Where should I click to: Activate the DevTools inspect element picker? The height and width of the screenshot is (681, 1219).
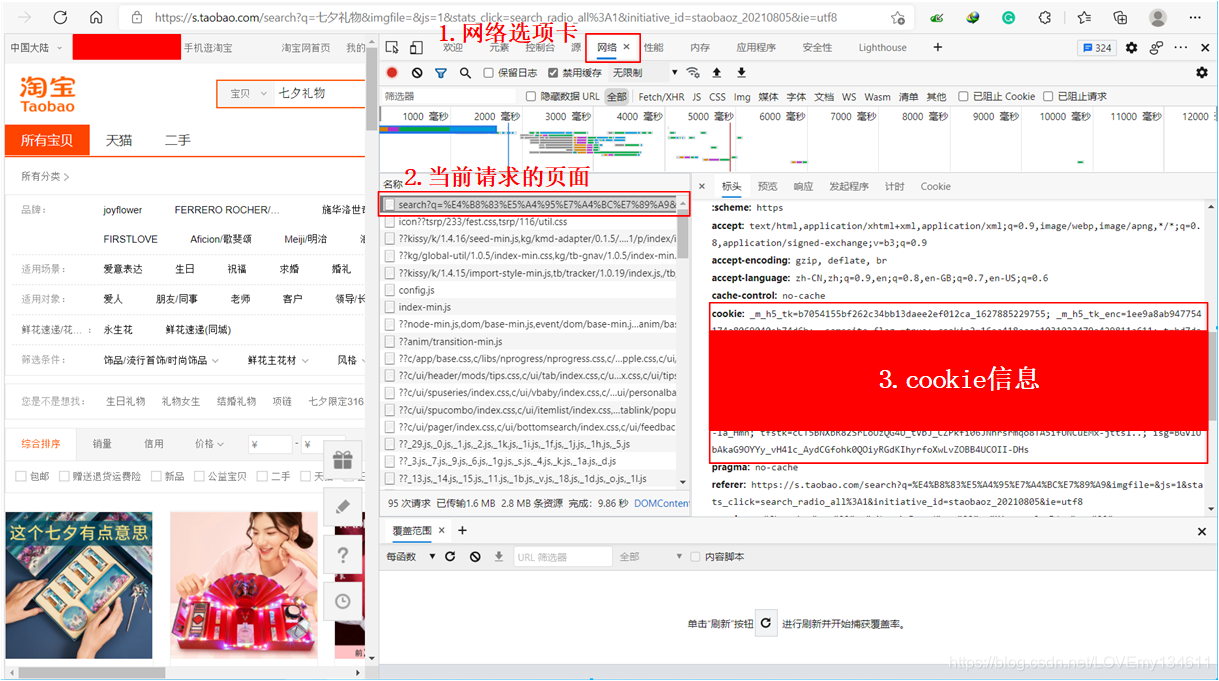(392, 47)
